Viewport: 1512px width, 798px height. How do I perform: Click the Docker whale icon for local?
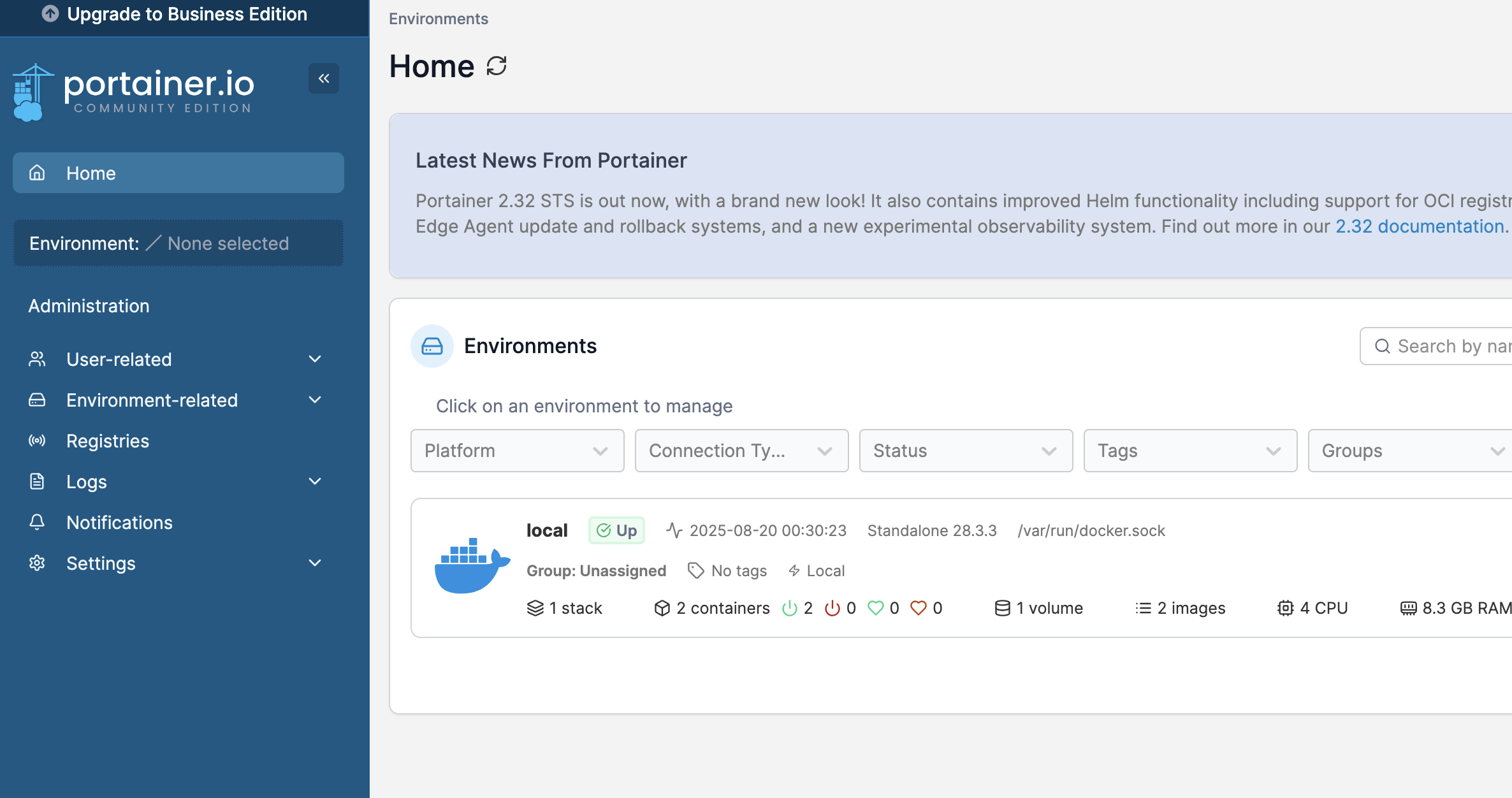coord(472,566)
